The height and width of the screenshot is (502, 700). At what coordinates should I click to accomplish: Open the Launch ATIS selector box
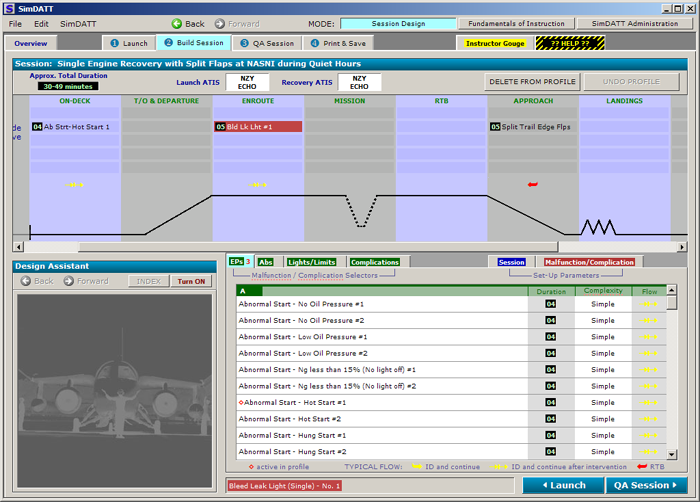coord(246,82)
